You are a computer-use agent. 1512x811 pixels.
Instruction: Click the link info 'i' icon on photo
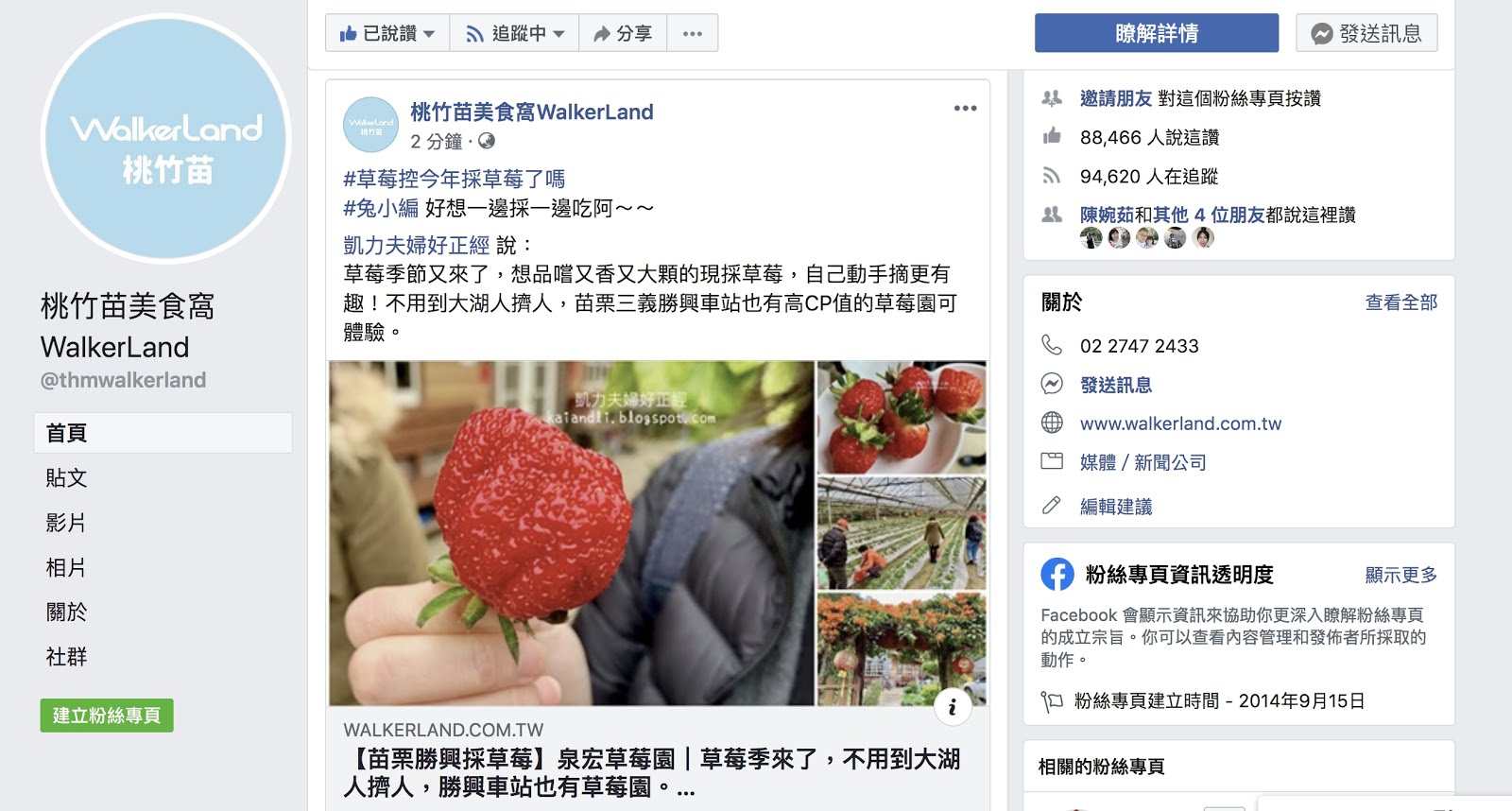[953, 707]
